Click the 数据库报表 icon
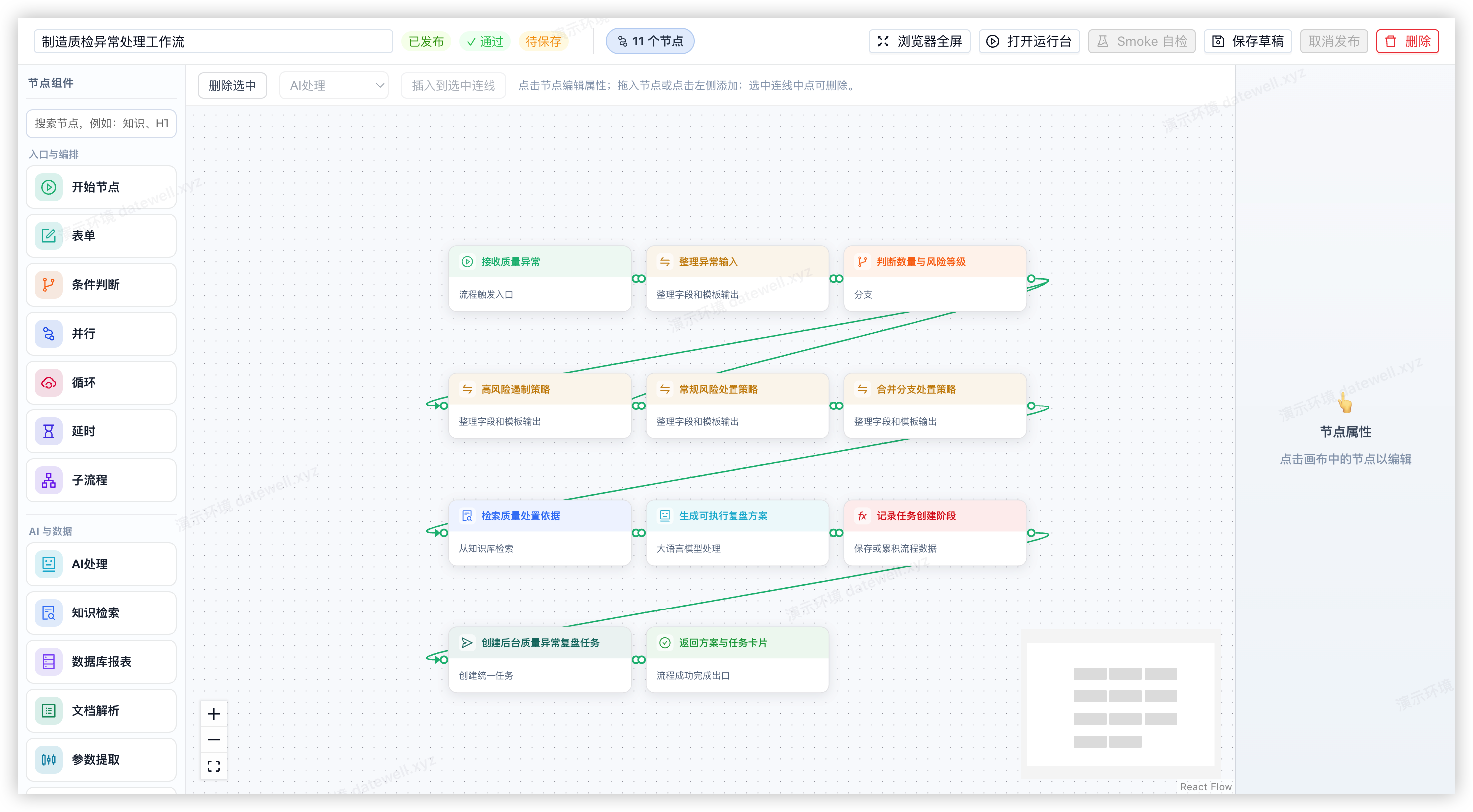 [x=48, y=662]
